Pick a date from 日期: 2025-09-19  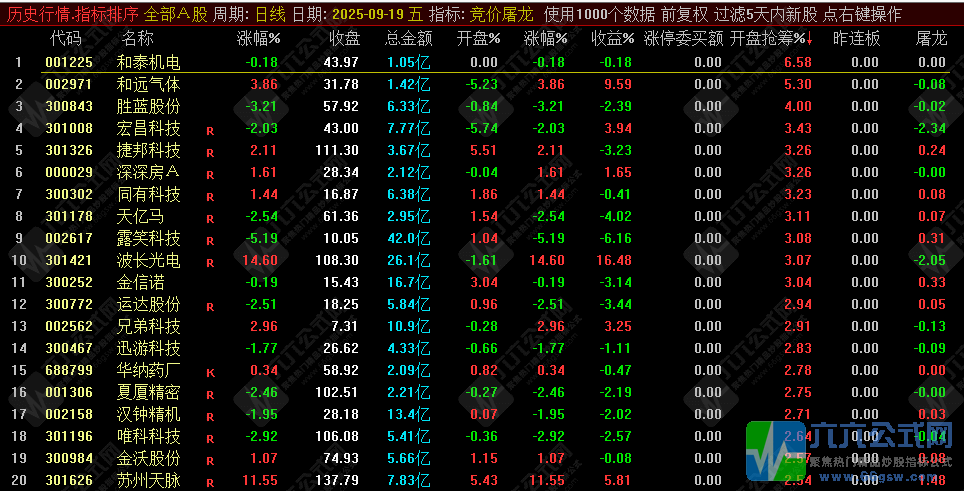point(348,14)
